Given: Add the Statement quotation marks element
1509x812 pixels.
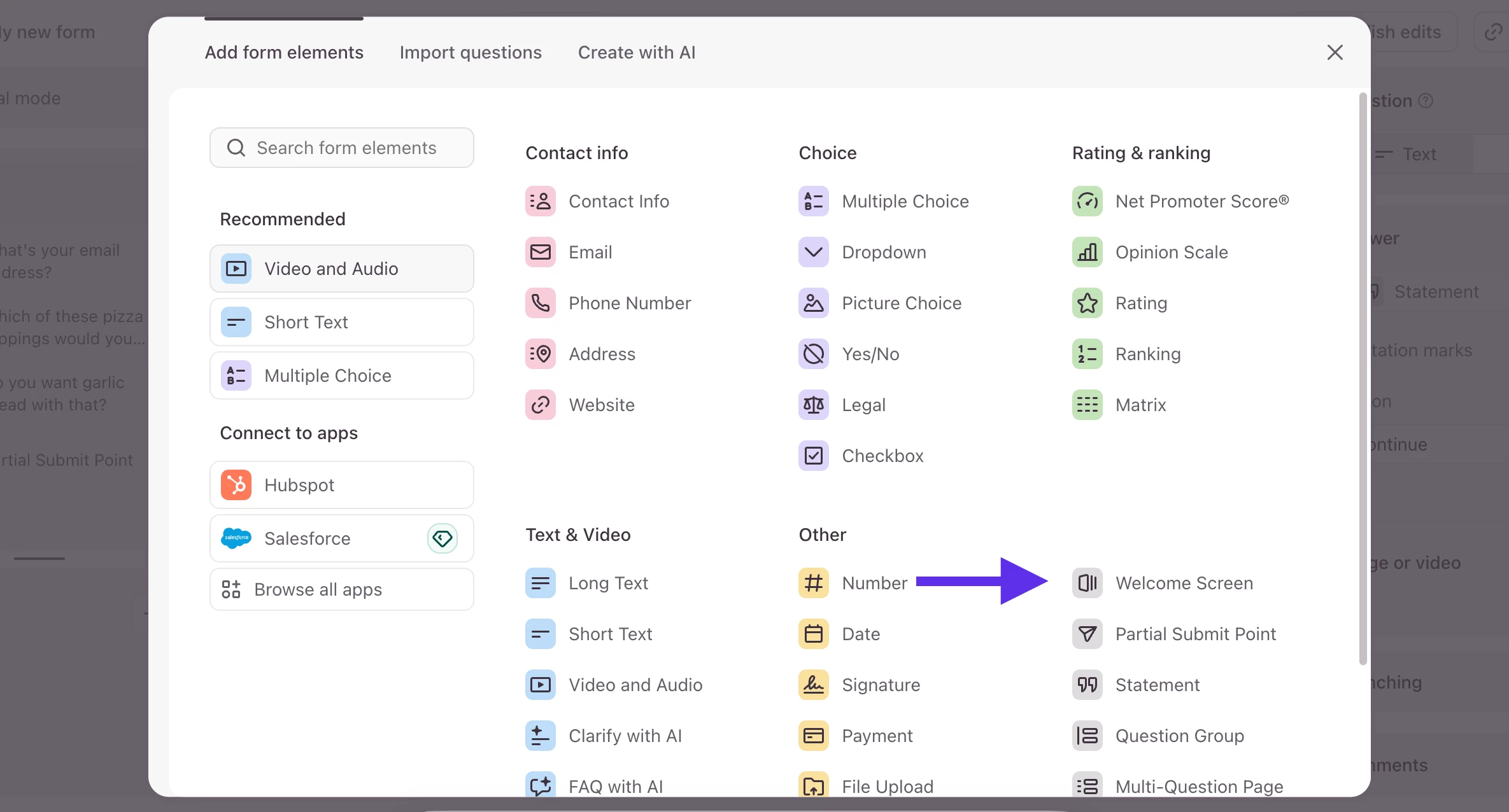Looking at the screenshot, I should click(1156, 685).
